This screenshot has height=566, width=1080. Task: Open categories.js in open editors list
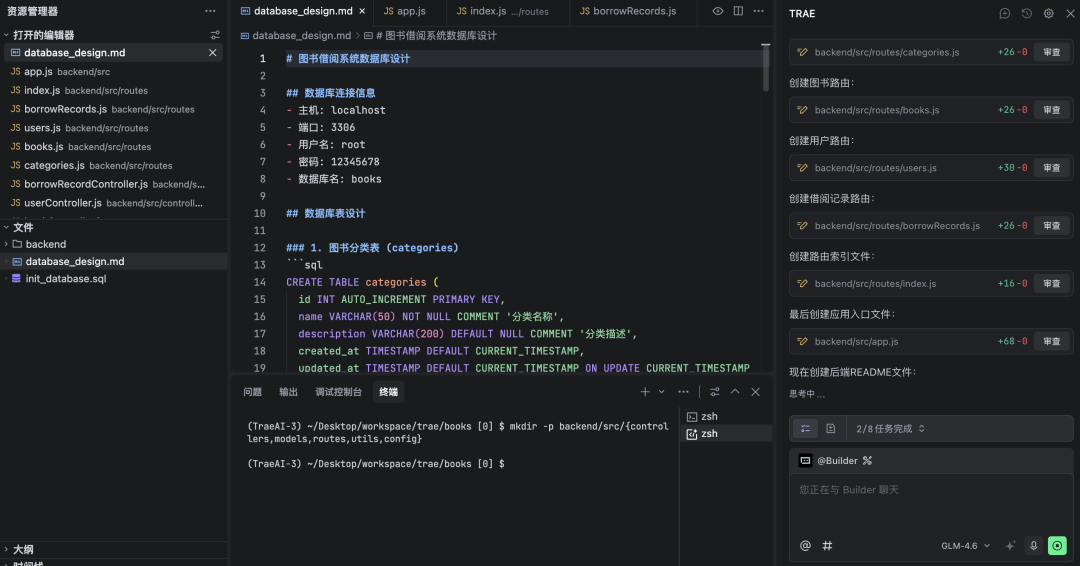coord(114,165)
